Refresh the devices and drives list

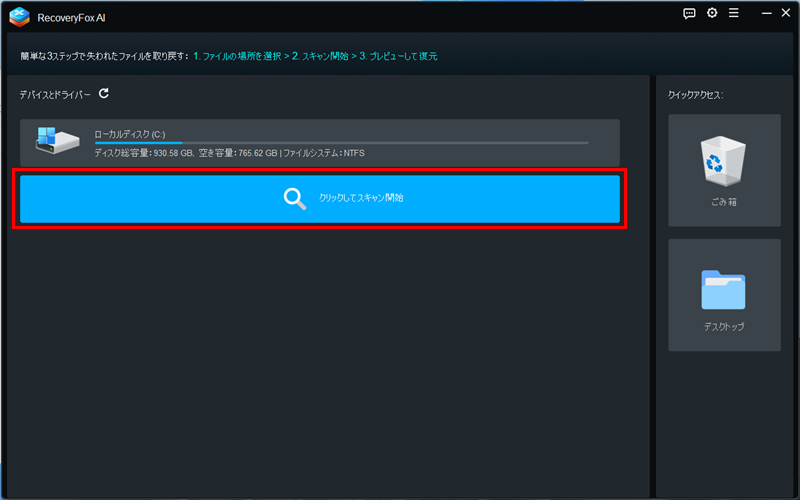click(x=103, y=93)
